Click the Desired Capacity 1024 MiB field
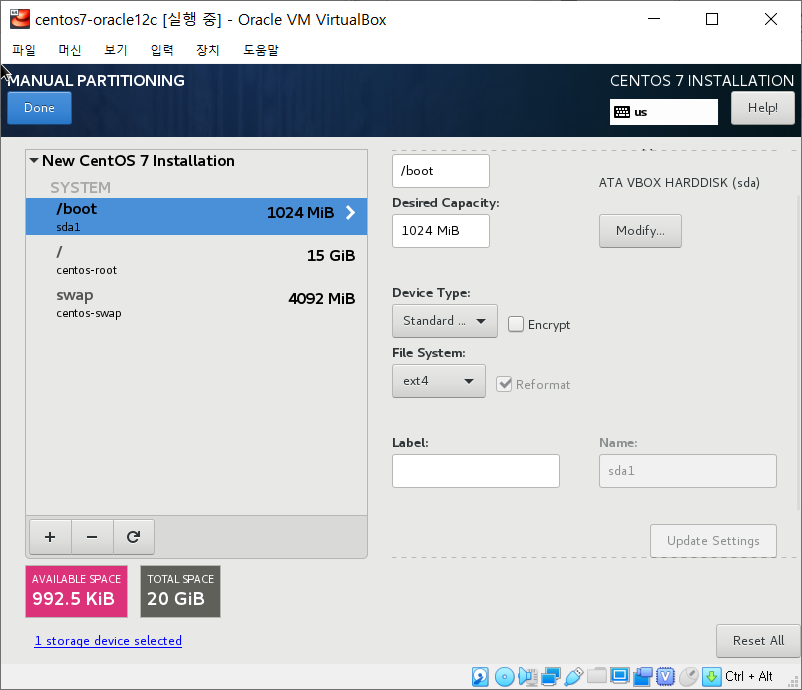Image resolution: width=802 pixels, height=690 pixels. pos(441,231)
